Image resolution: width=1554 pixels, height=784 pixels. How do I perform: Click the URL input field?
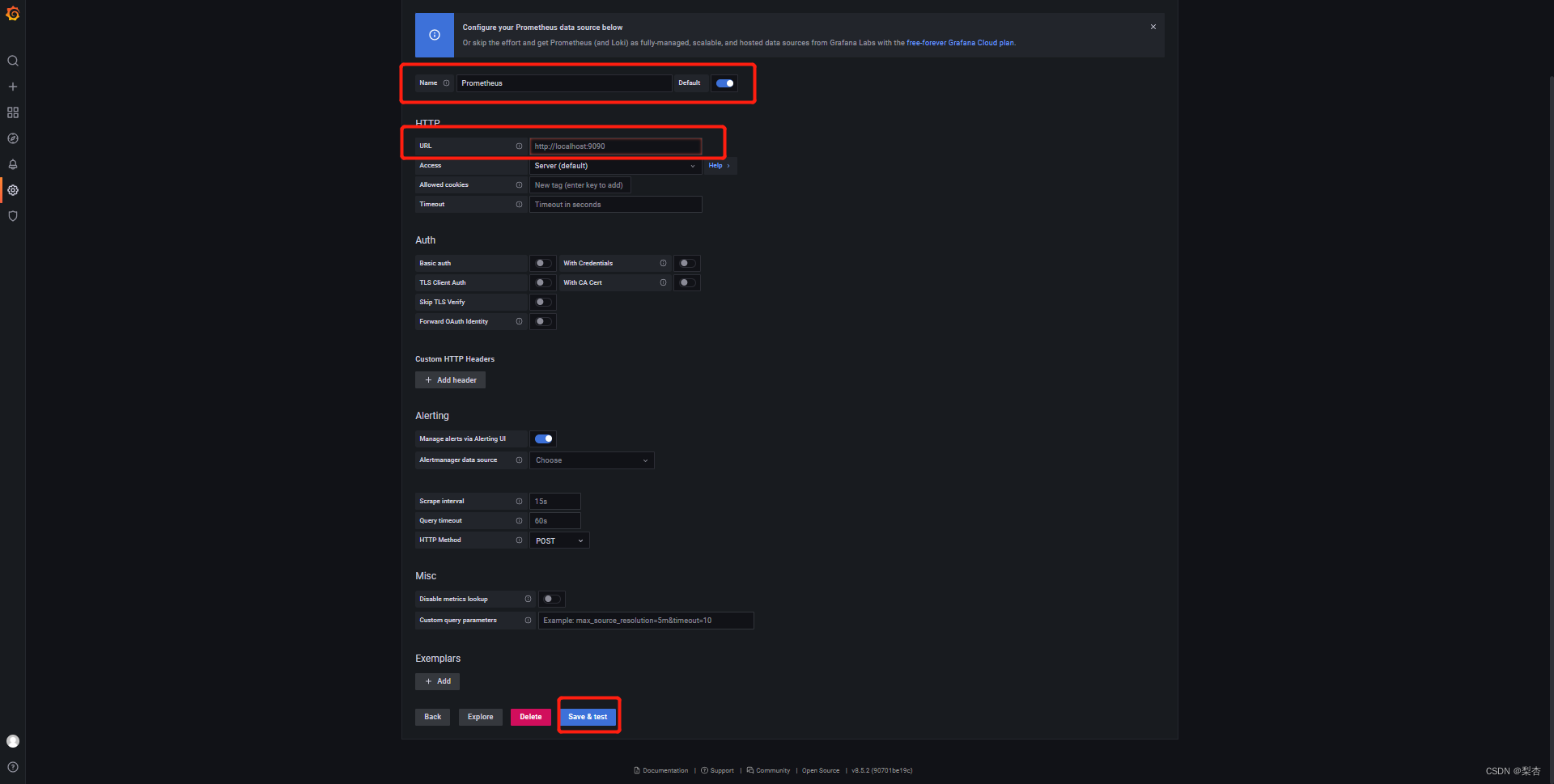pos(615,146)
